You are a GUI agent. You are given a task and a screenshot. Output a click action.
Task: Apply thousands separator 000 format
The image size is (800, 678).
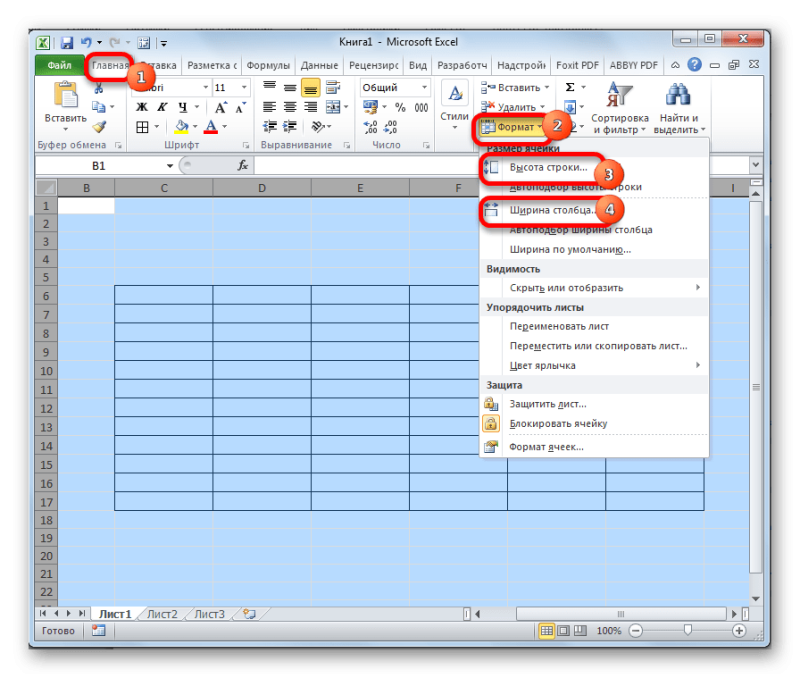tap(421, 107)
